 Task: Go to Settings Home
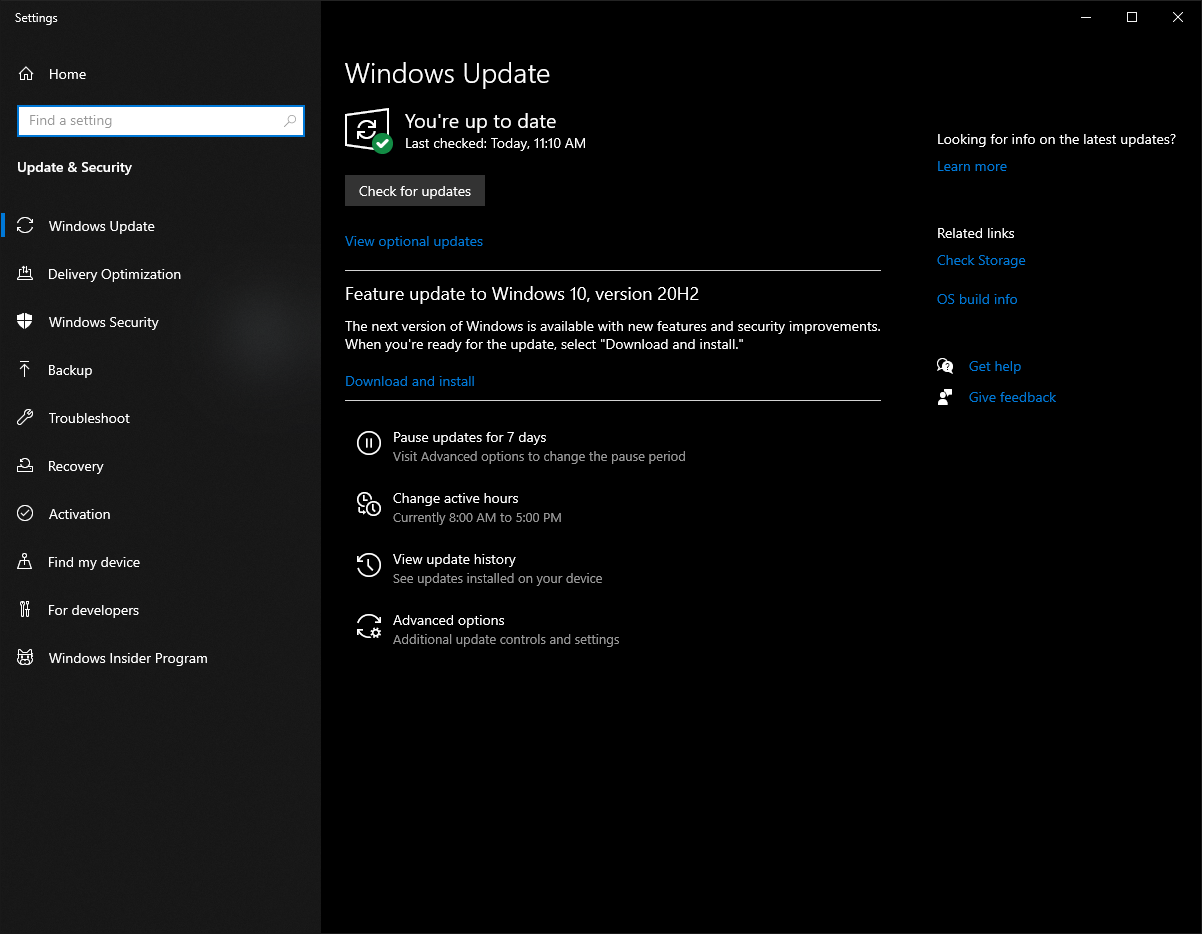coord(160,74)
